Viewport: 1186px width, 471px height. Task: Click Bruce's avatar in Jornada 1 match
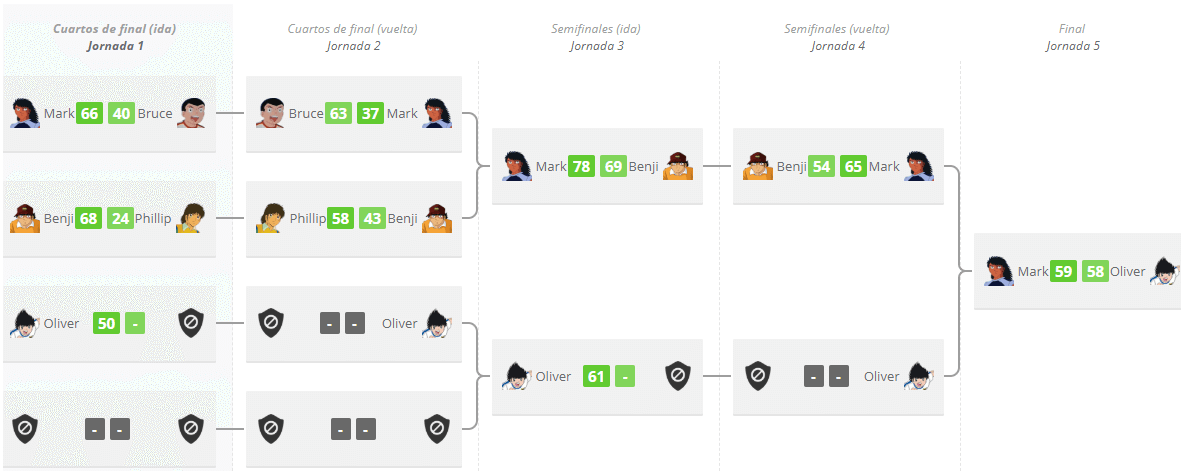(x=191, y=113)
